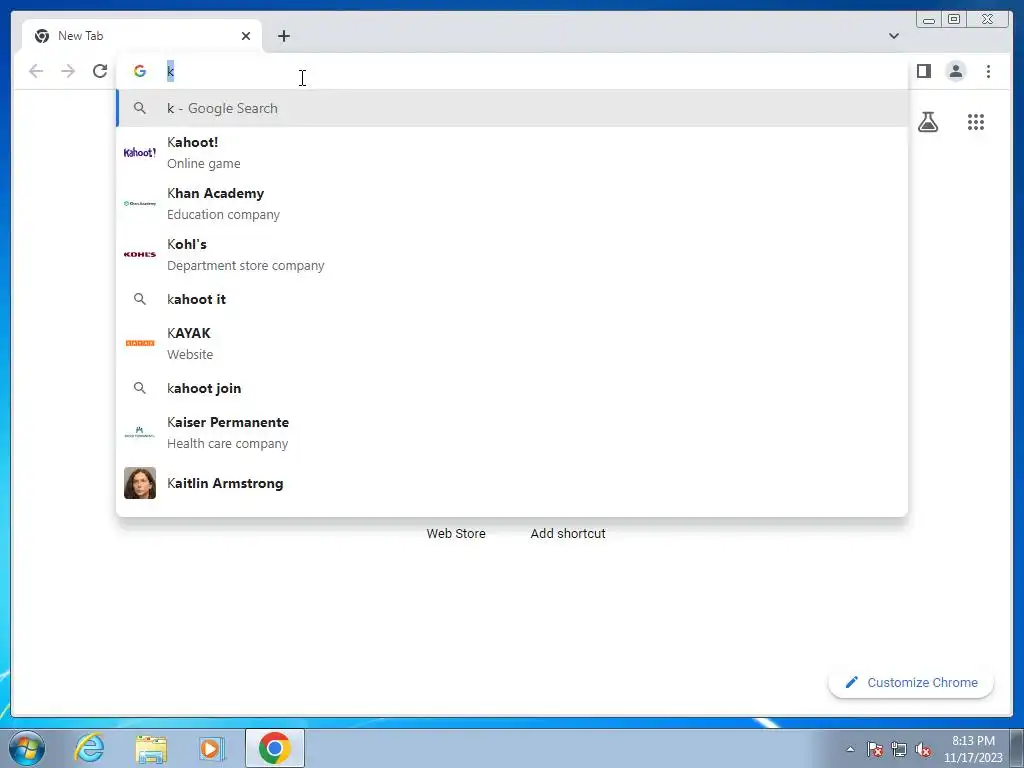Click the browser forward arrow
1024x768 pixels.
click(68, 71)
